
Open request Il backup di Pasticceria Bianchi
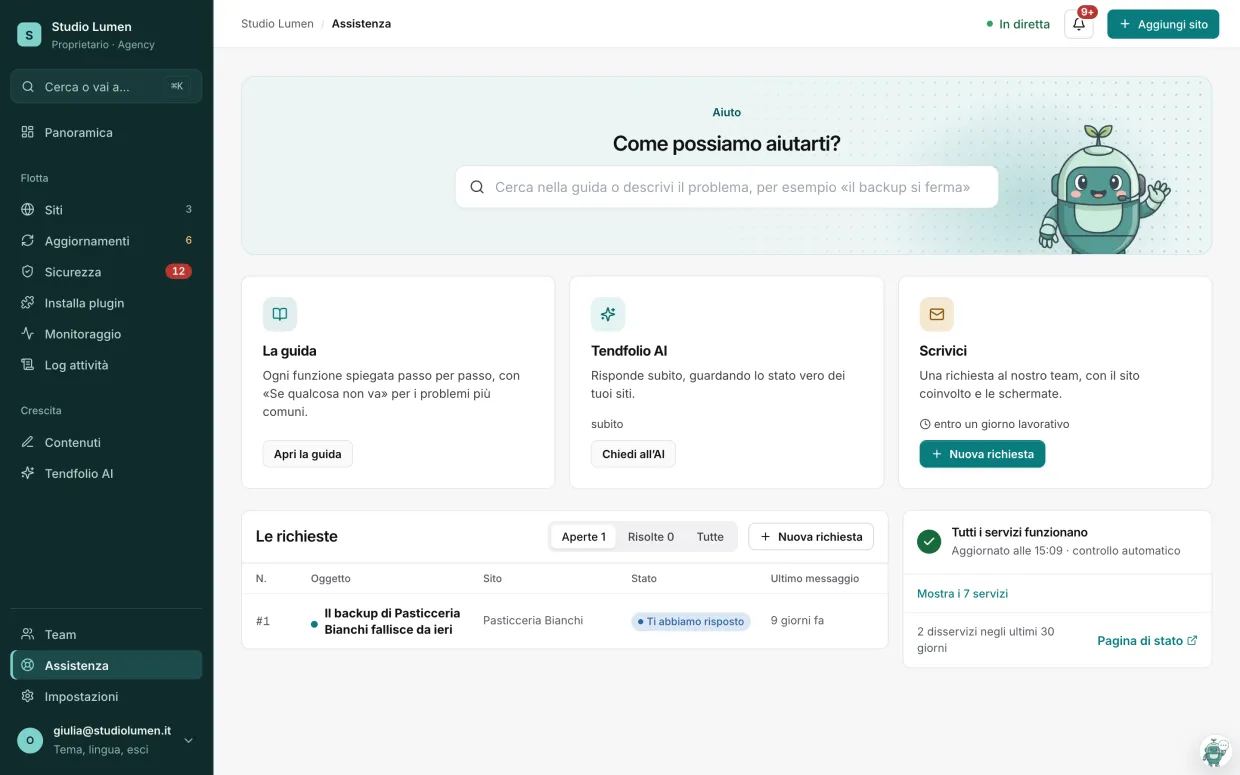(x=392, y=621)
